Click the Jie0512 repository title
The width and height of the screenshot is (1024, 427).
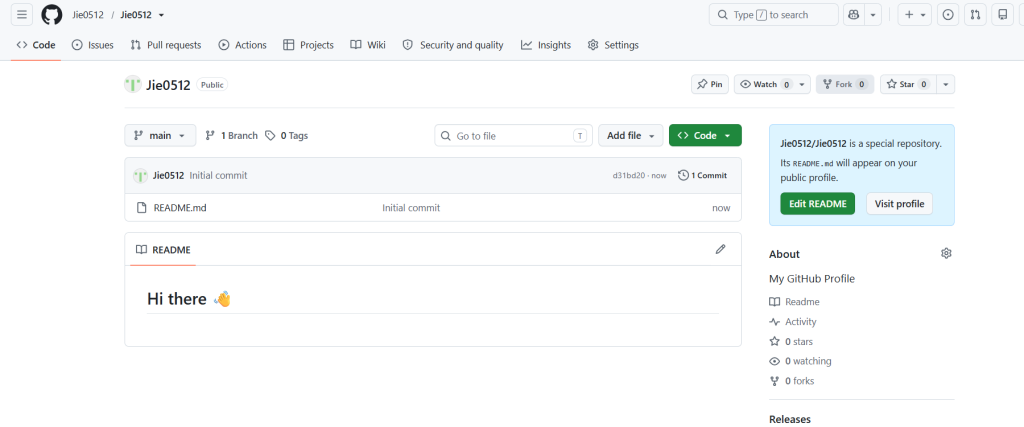[x=168, y=85]
